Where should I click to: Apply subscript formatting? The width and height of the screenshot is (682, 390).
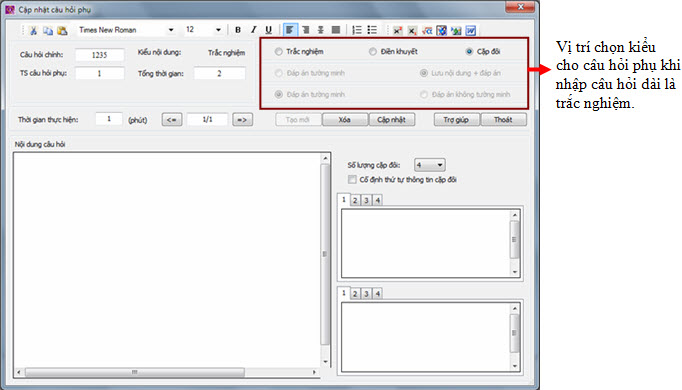tap(412, 30)
